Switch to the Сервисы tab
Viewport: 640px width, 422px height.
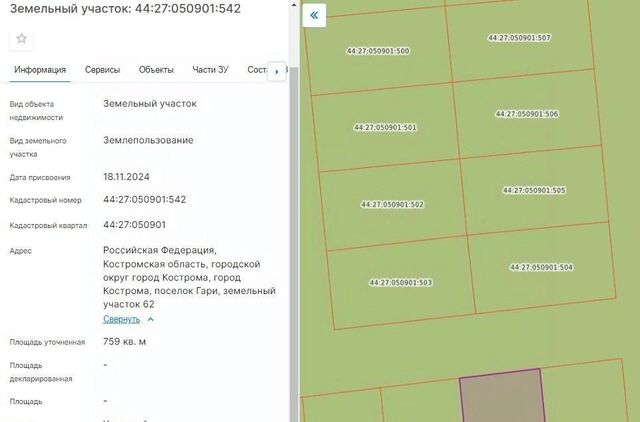coord(102,70)
